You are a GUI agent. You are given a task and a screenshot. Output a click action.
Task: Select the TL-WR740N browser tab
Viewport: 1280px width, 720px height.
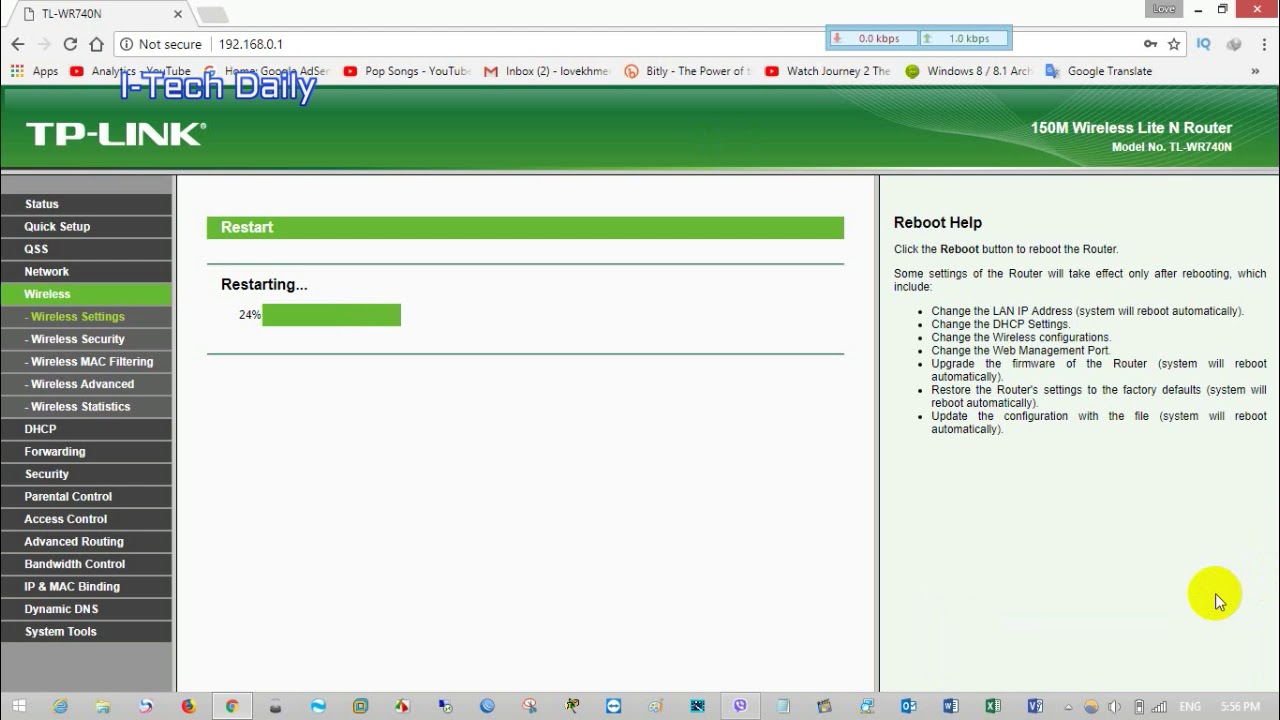coord(98,14)
